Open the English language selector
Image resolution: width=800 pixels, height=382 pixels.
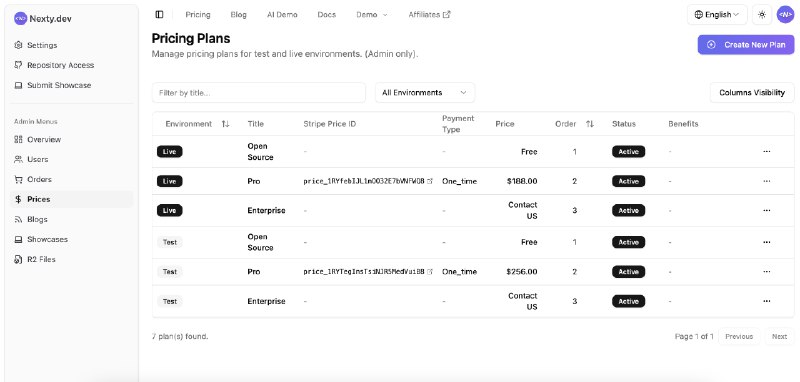click(717, 15)
